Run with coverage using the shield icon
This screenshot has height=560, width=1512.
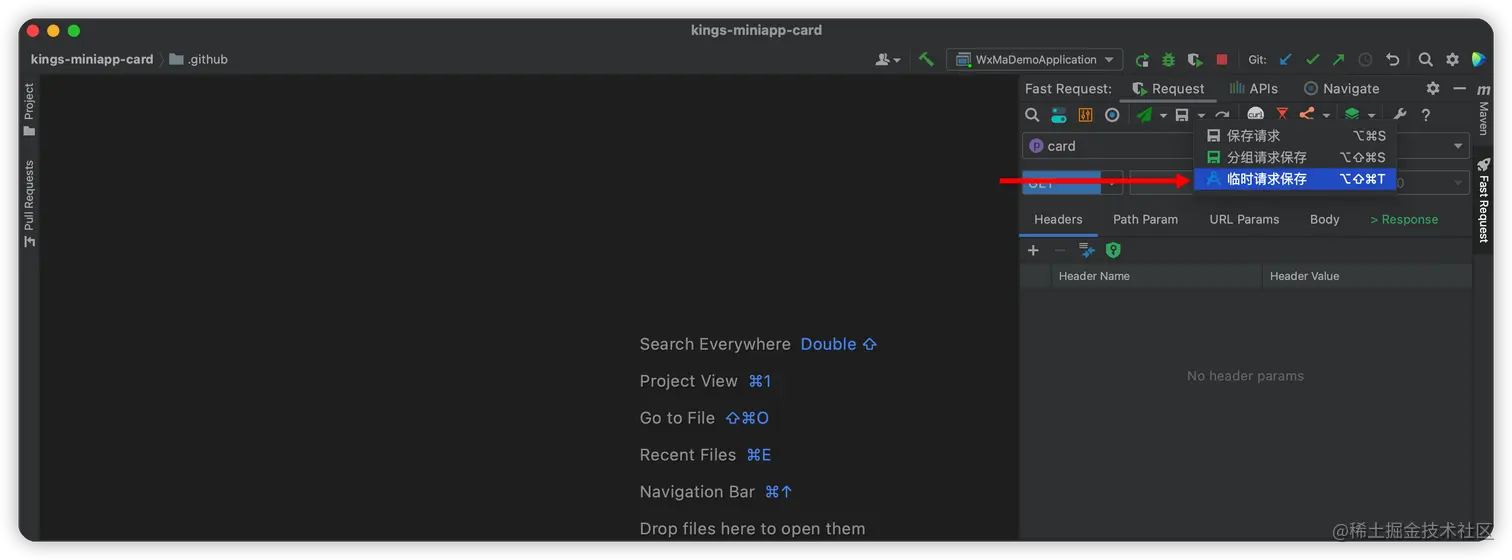(x=1194, y=60)
